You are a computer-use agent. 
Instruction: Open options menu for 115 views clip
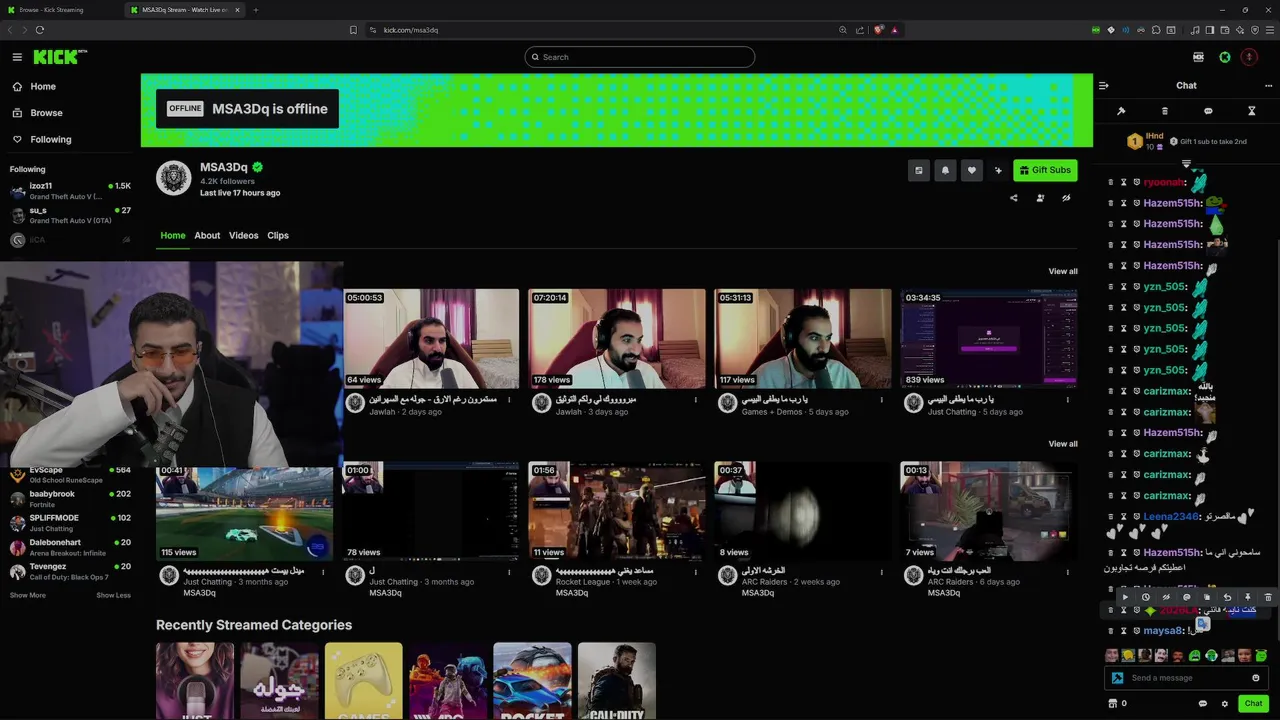(323, 572)
